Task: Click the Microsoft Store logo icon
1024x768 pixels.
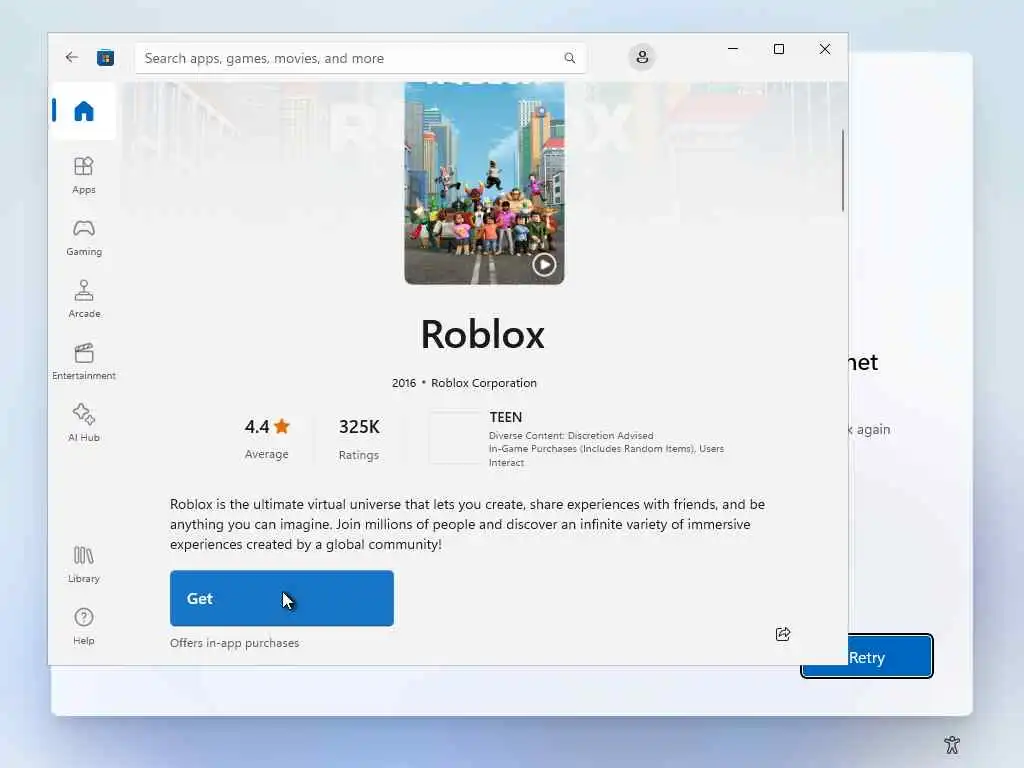Action: tap(105, 57)
